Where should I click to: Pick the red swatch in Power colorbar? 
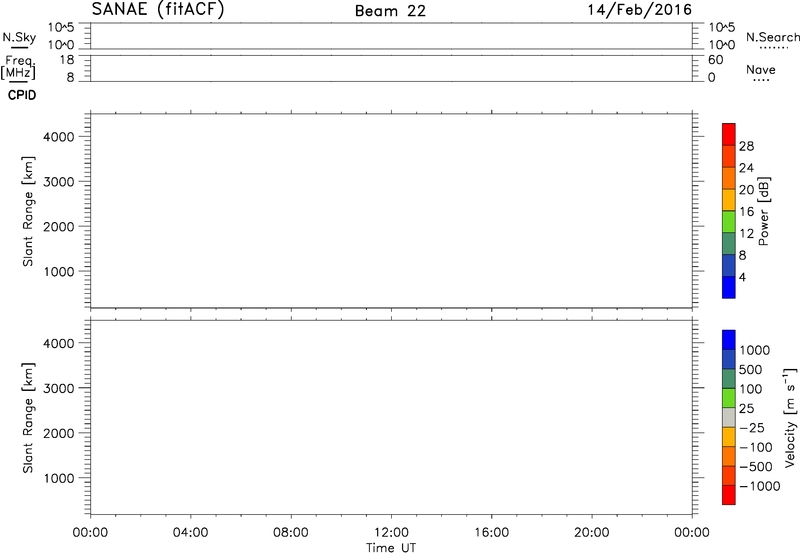click(729, 134)
